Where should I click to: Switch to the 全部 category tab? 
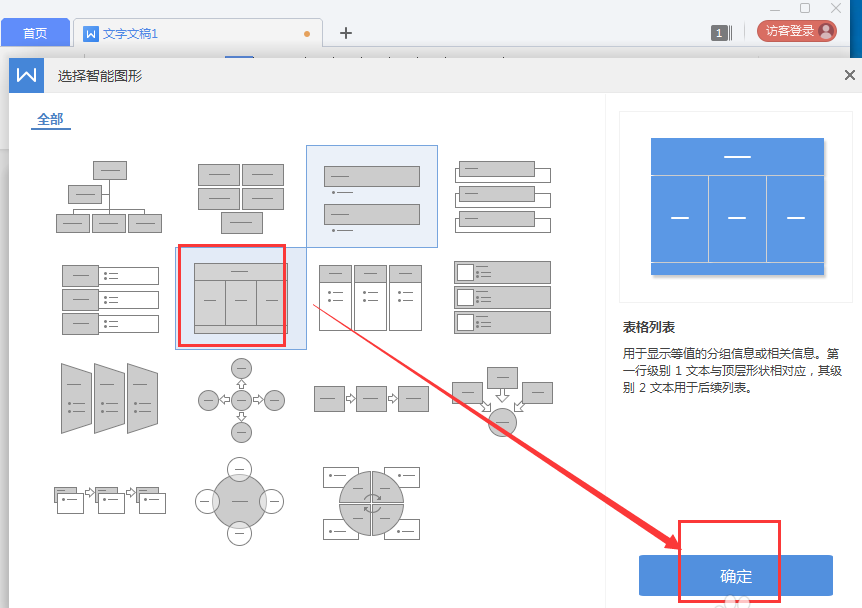point(50,119)
